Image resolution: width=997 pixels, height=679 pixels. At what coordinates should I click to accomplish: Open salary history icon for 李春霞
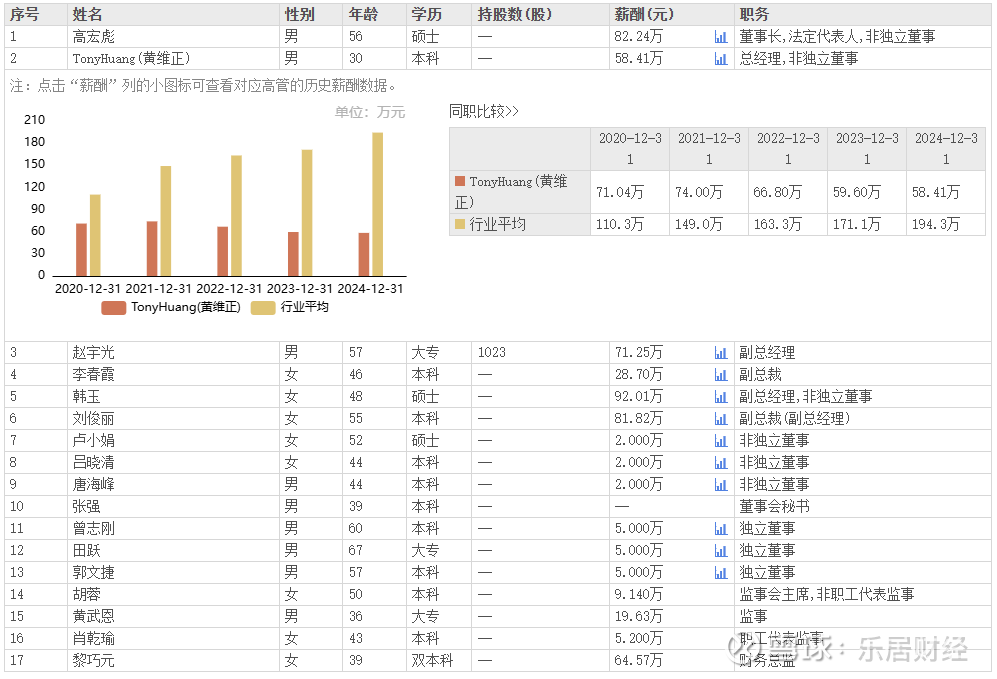[720, 375]
